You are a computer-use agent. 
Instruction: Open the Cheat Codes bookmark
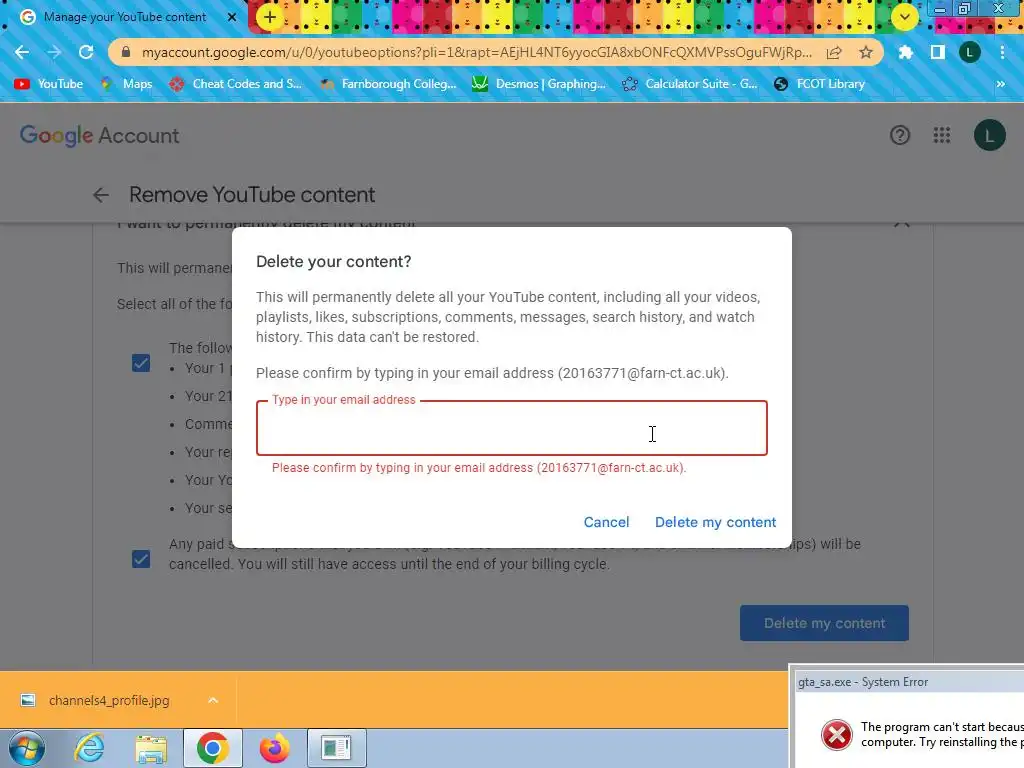(236, 84)
